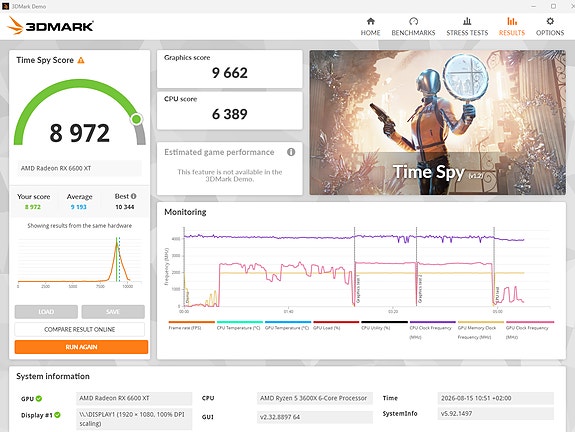Click info icon beside Estimated game performance
This screenshot has height=432, width=575.
pos(291,152)
